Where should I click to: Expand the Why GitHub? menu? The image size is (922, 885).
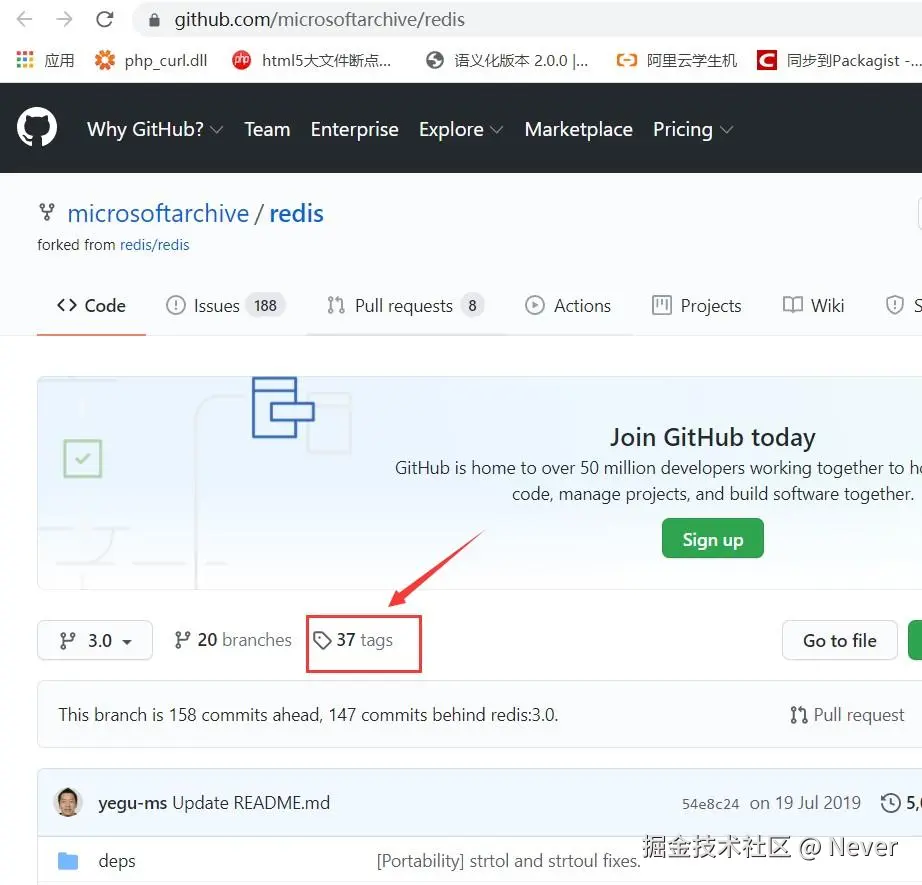point(155,129)
